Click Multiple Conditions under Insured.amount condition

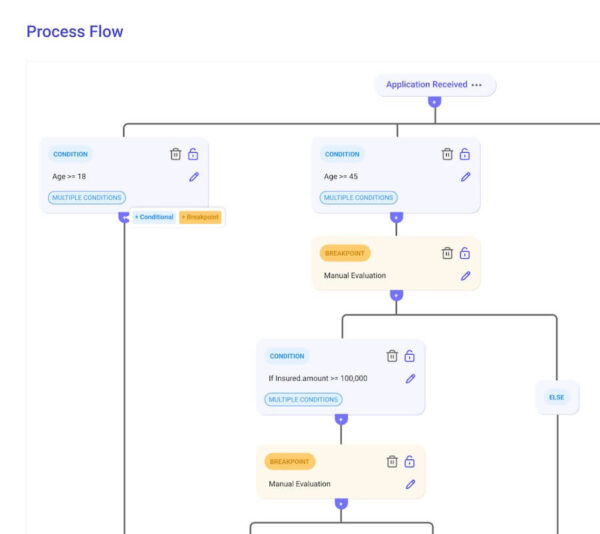point(303,400)
